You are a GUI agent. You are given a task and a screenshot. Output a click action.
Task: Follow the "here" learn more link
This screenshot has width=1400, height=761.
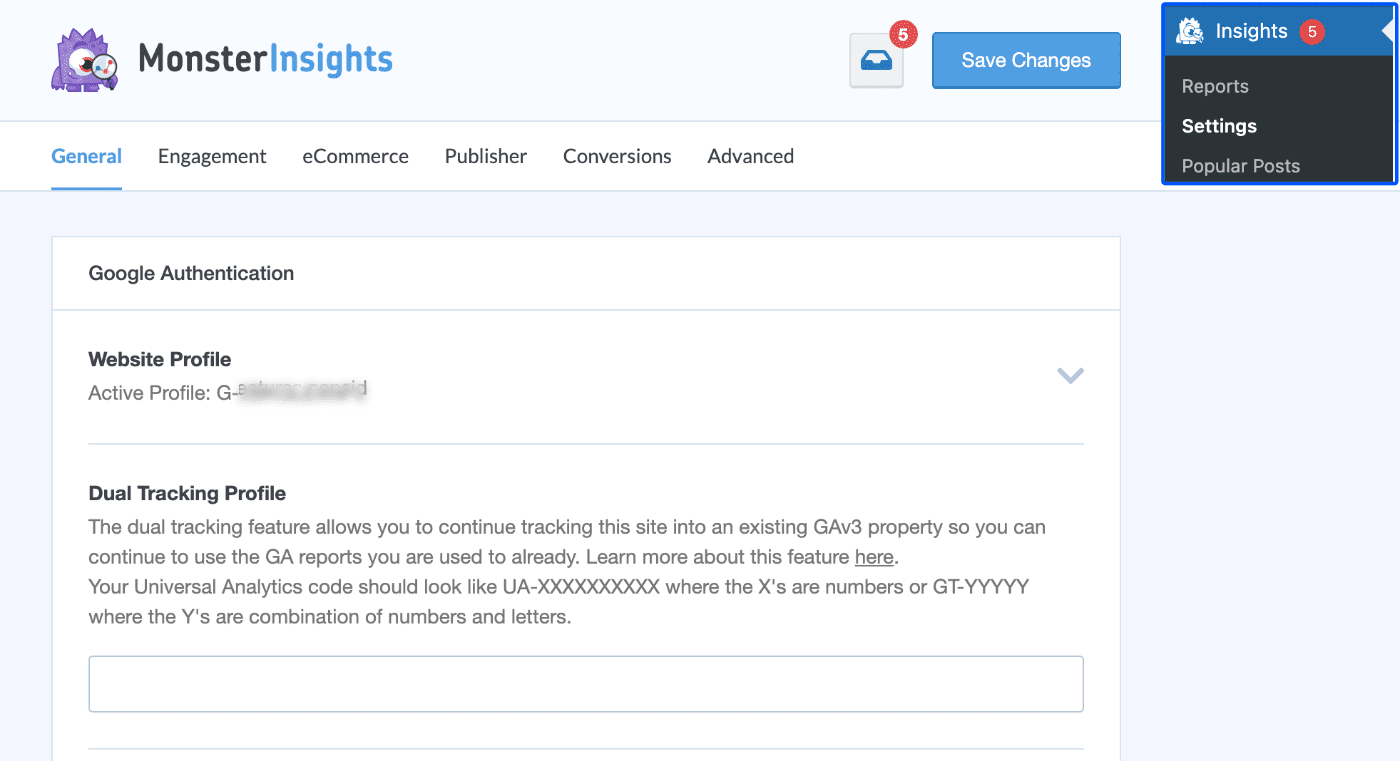pos(874,557)
